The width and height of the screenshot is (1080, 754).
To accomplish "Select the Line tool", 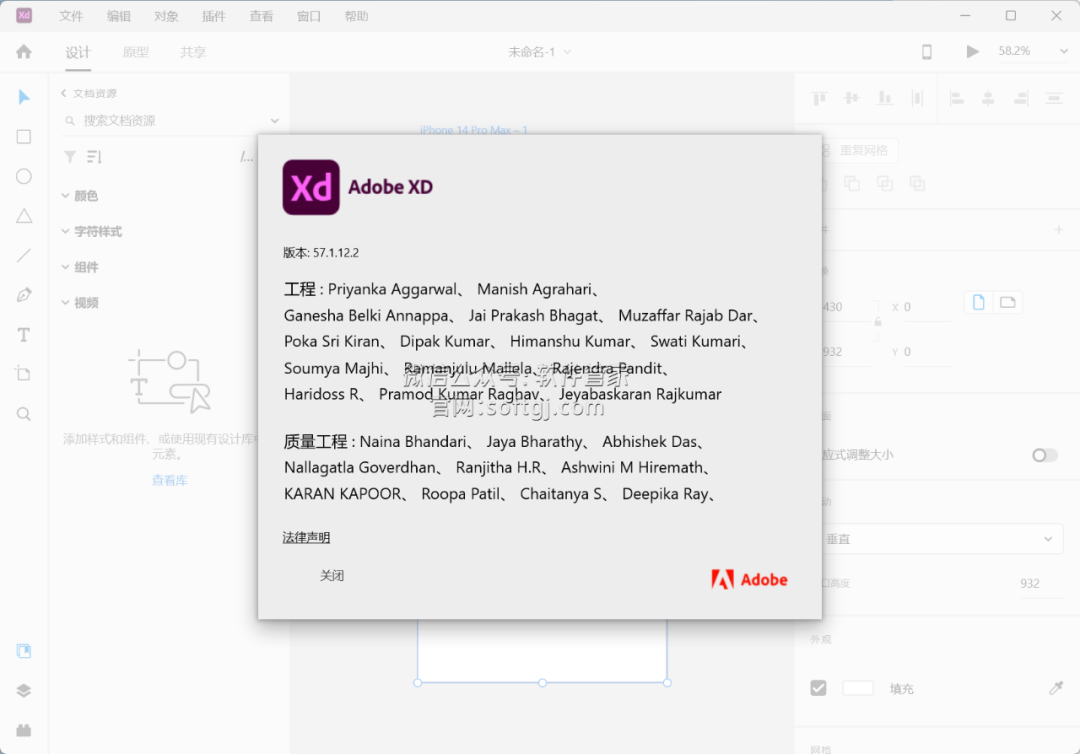I will (24, 255).
